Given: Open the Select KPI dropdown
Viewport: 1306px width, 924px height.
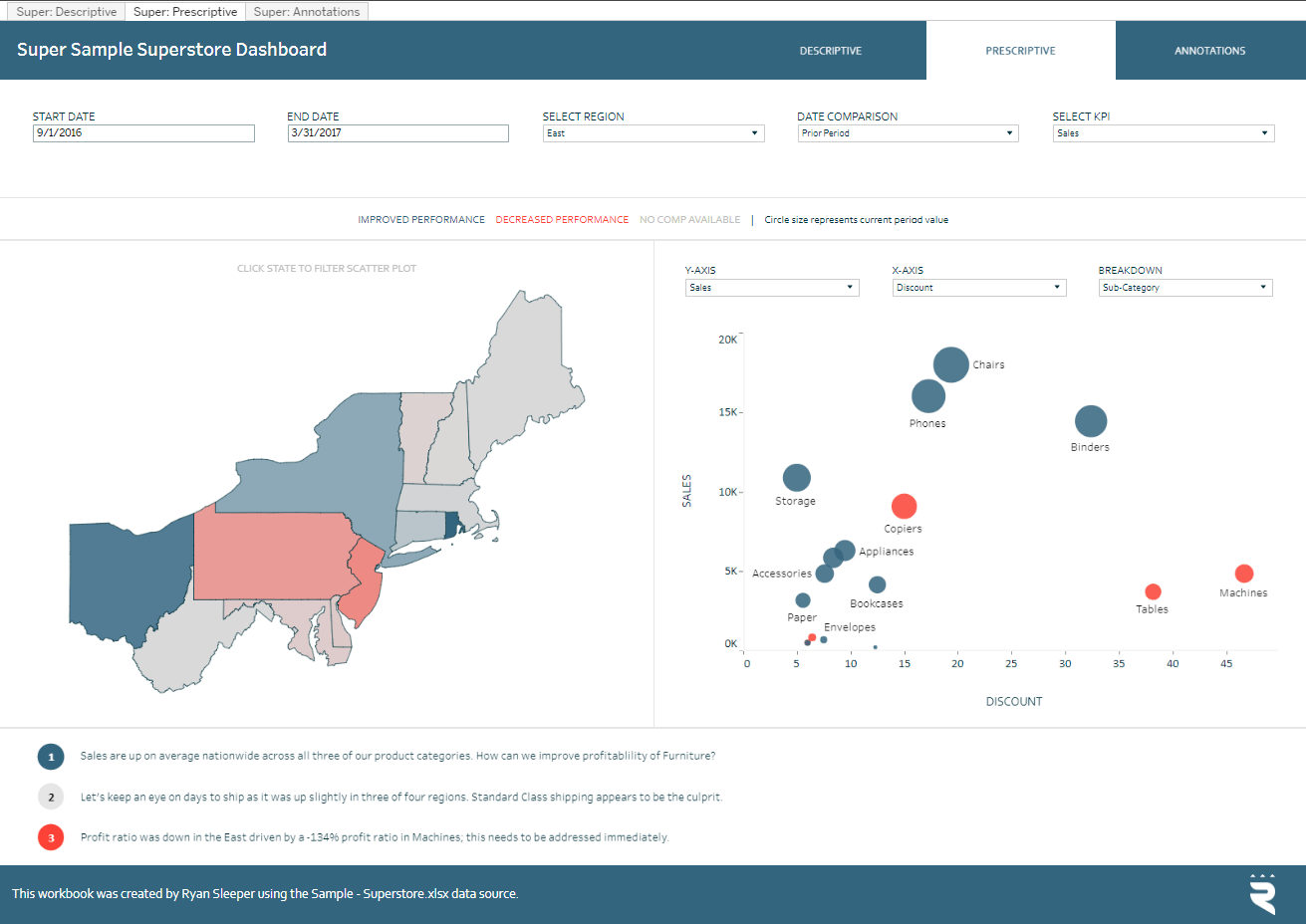Looking at the screenshot, I should click(1163, 133).
